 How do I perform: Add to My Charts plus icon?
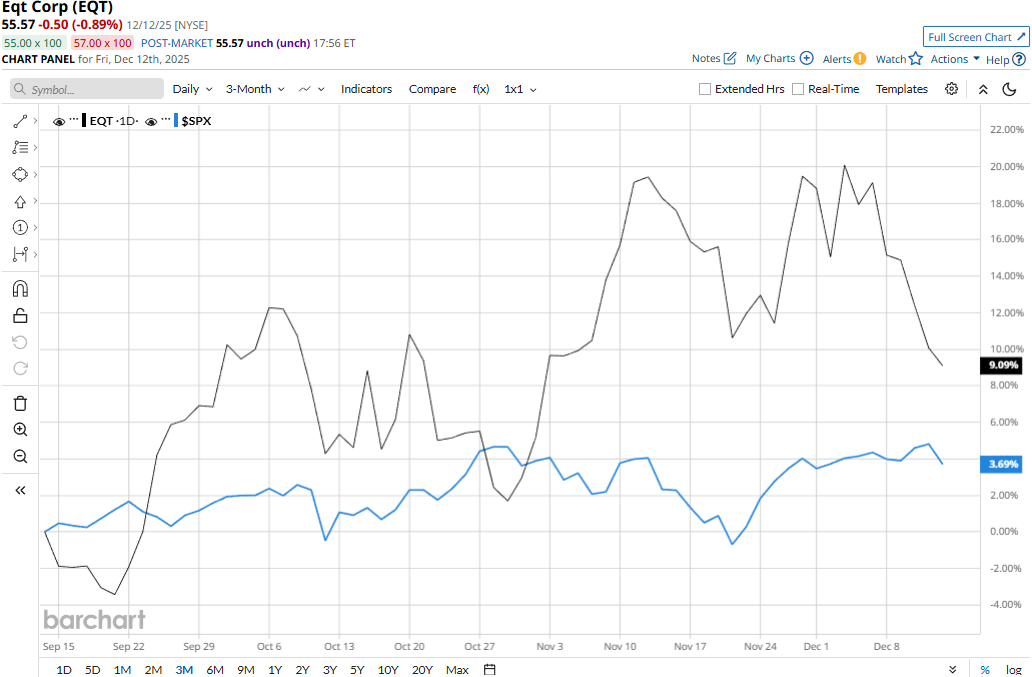806,58
